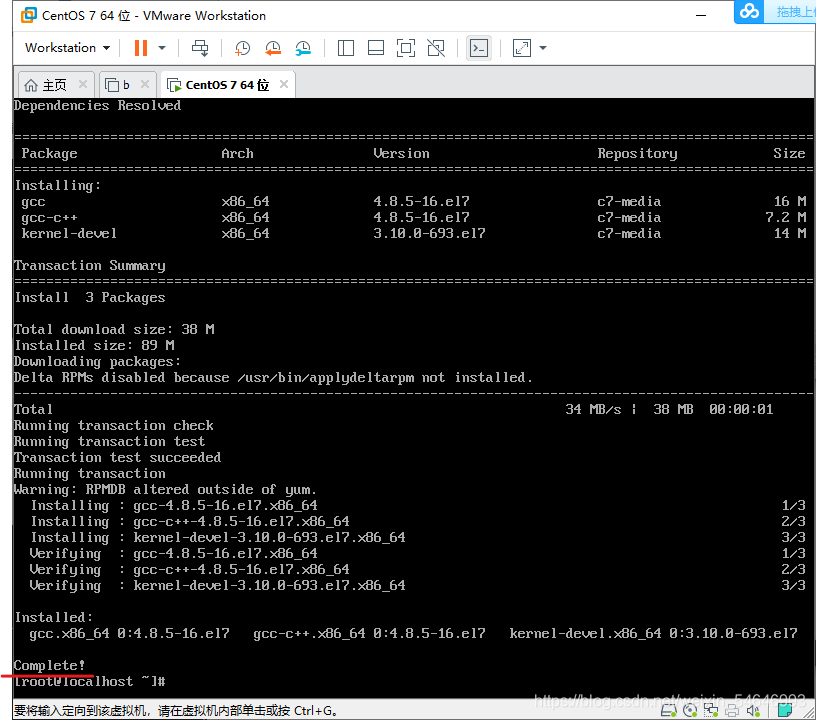Click the 'Delta RPMs disabled' message line
The height and width of the screenshot is (720, 816).
(273, 378)
